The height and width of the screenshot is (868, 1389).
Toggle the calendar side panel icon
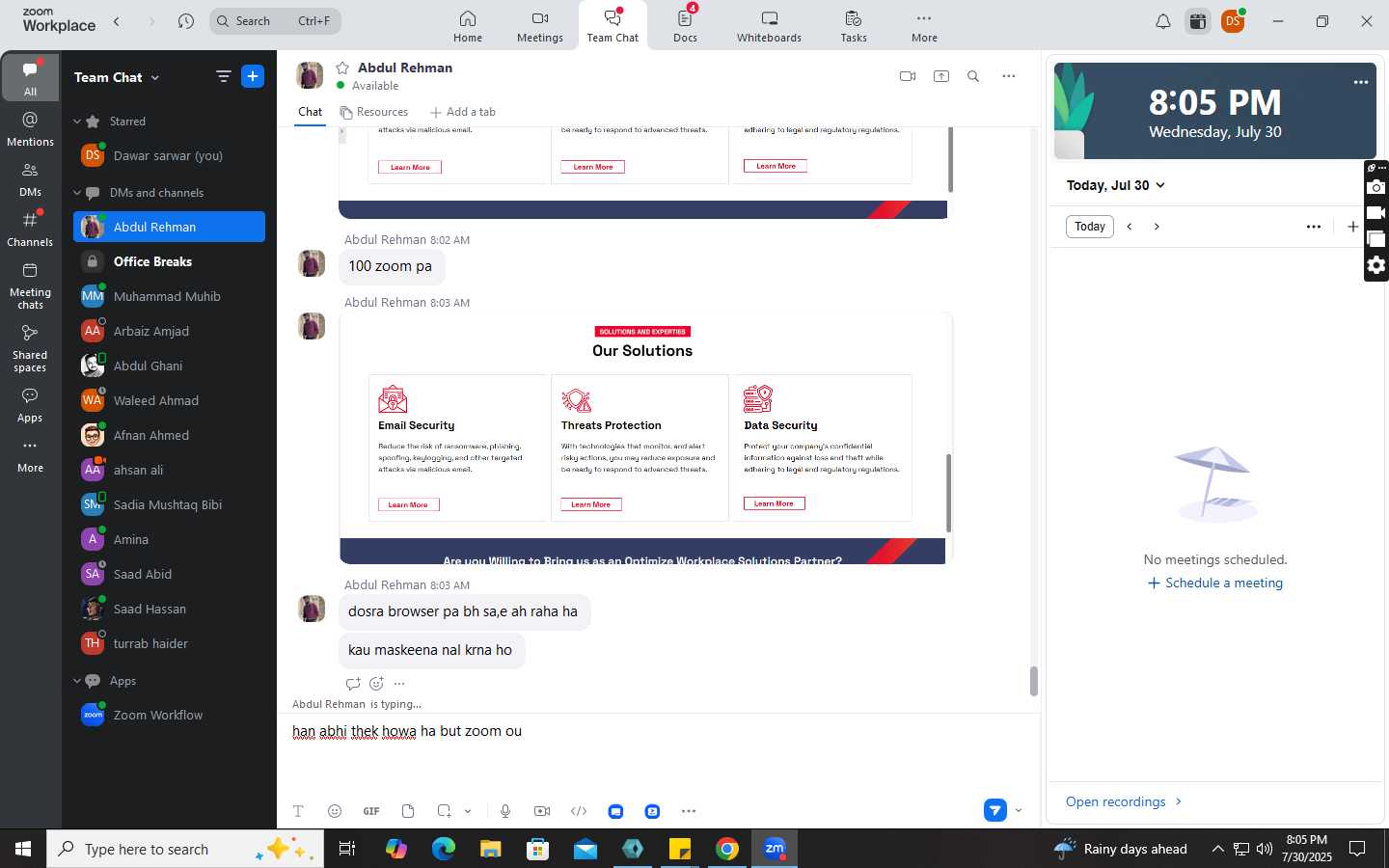pyautogui.click(x=1198, y=21)
